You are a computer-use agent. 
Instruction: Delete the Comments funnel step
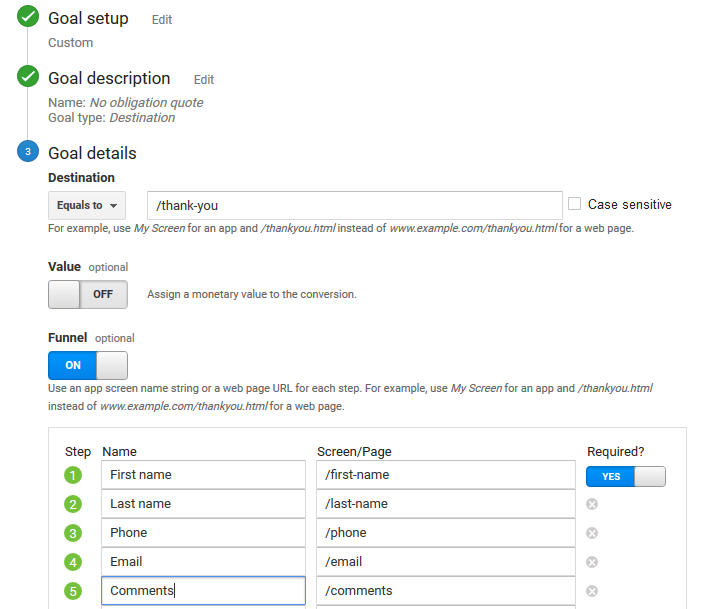click(592, 591)
